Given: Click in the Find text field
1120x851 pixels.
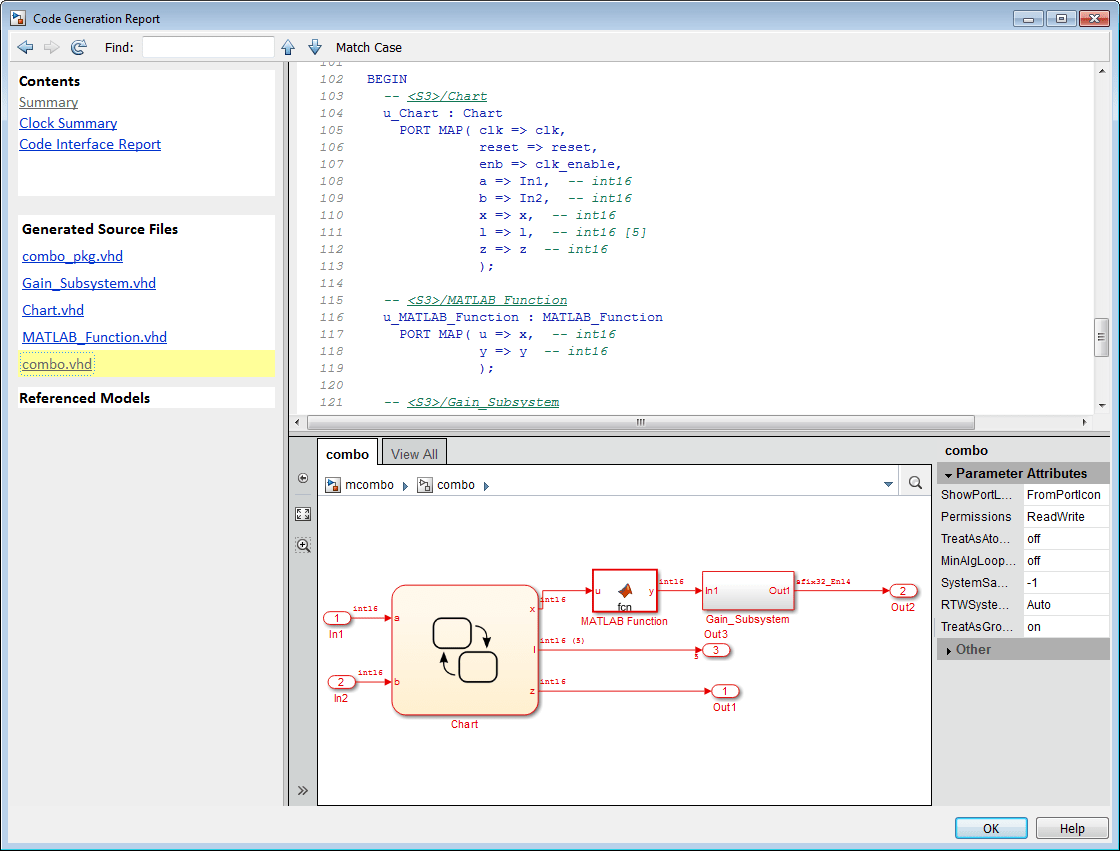Looking at the screenshot, I should click(208, 47).
